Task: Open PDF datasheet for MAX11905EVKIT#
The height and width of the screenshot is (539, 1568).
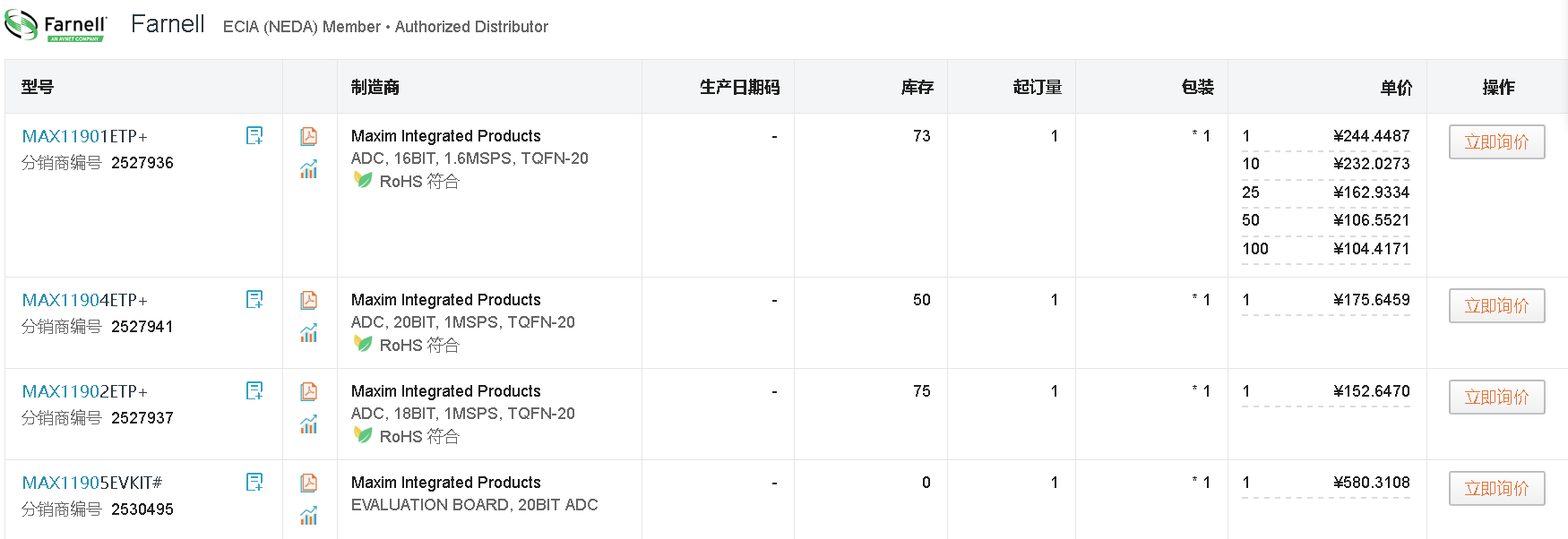Action: pyautogui.click(x=309, y=483)
